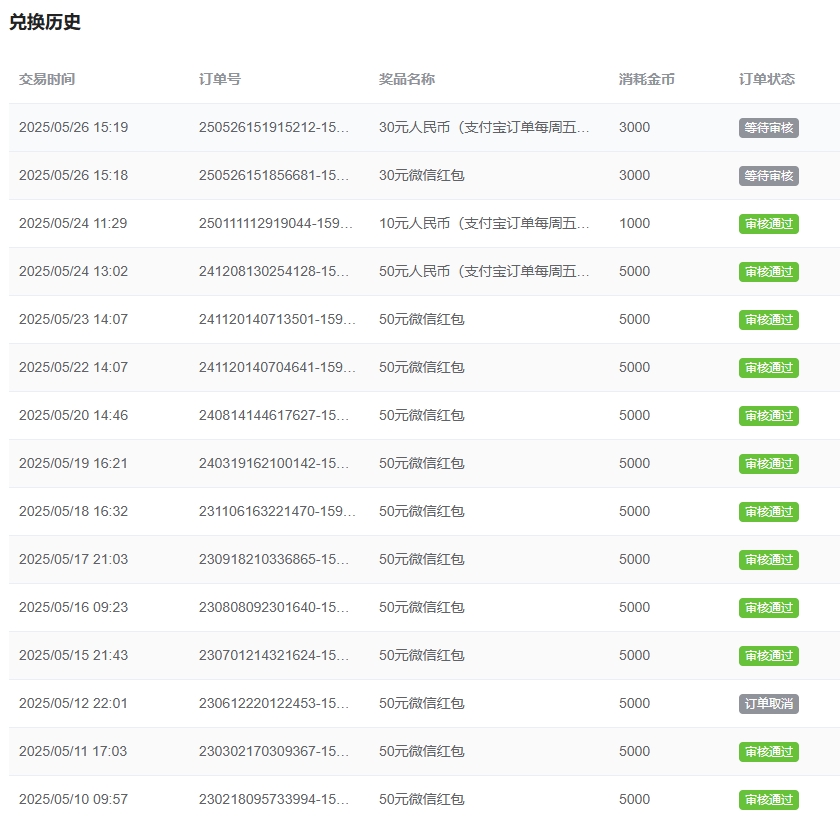840x819 pixels.
Task: Click the date 2025/05/26 15:19
Action: [x=73, y=127]
